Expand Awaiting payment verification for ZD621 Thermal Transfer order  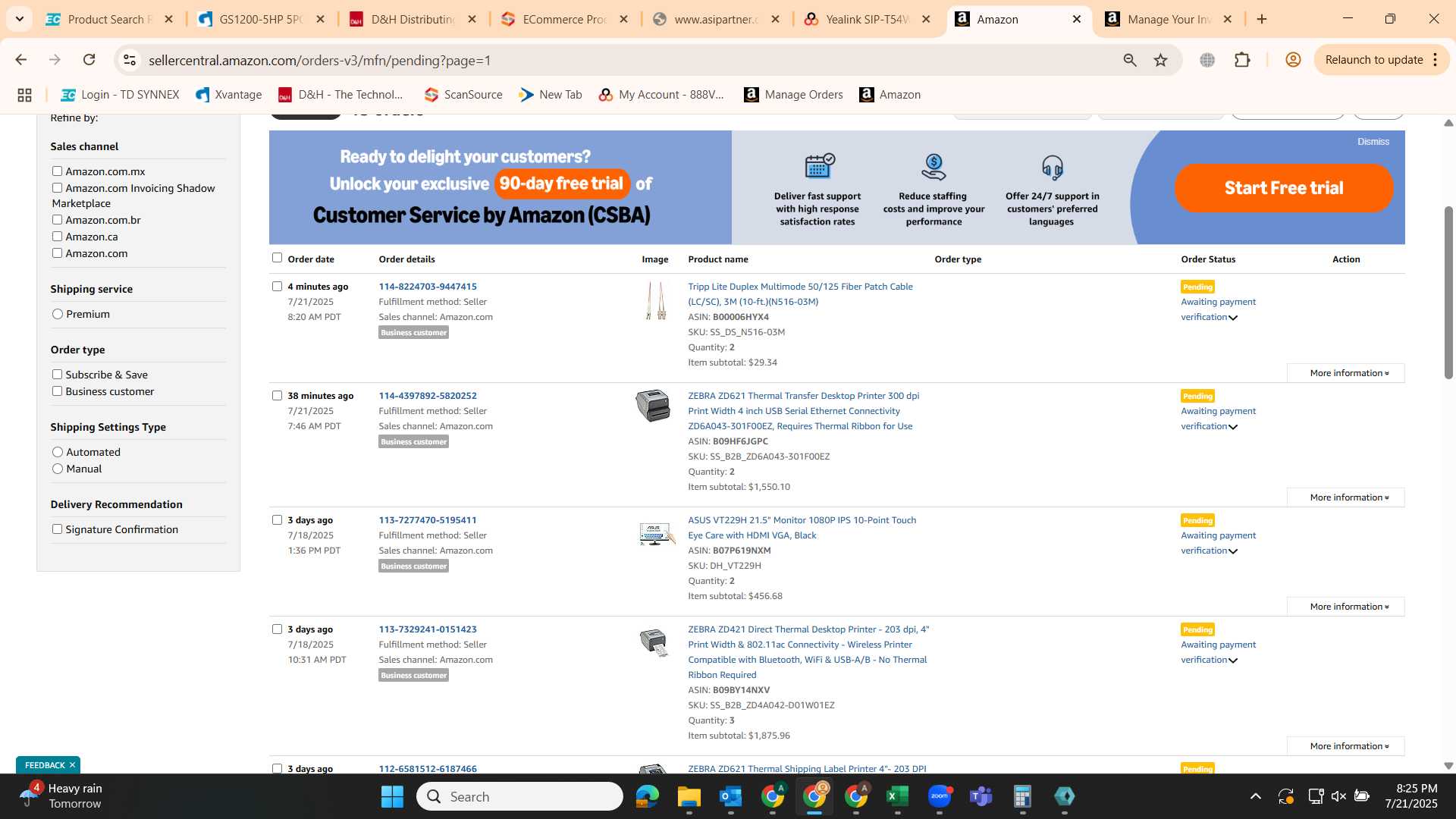pyautogui.click(x=1218, y=419)
